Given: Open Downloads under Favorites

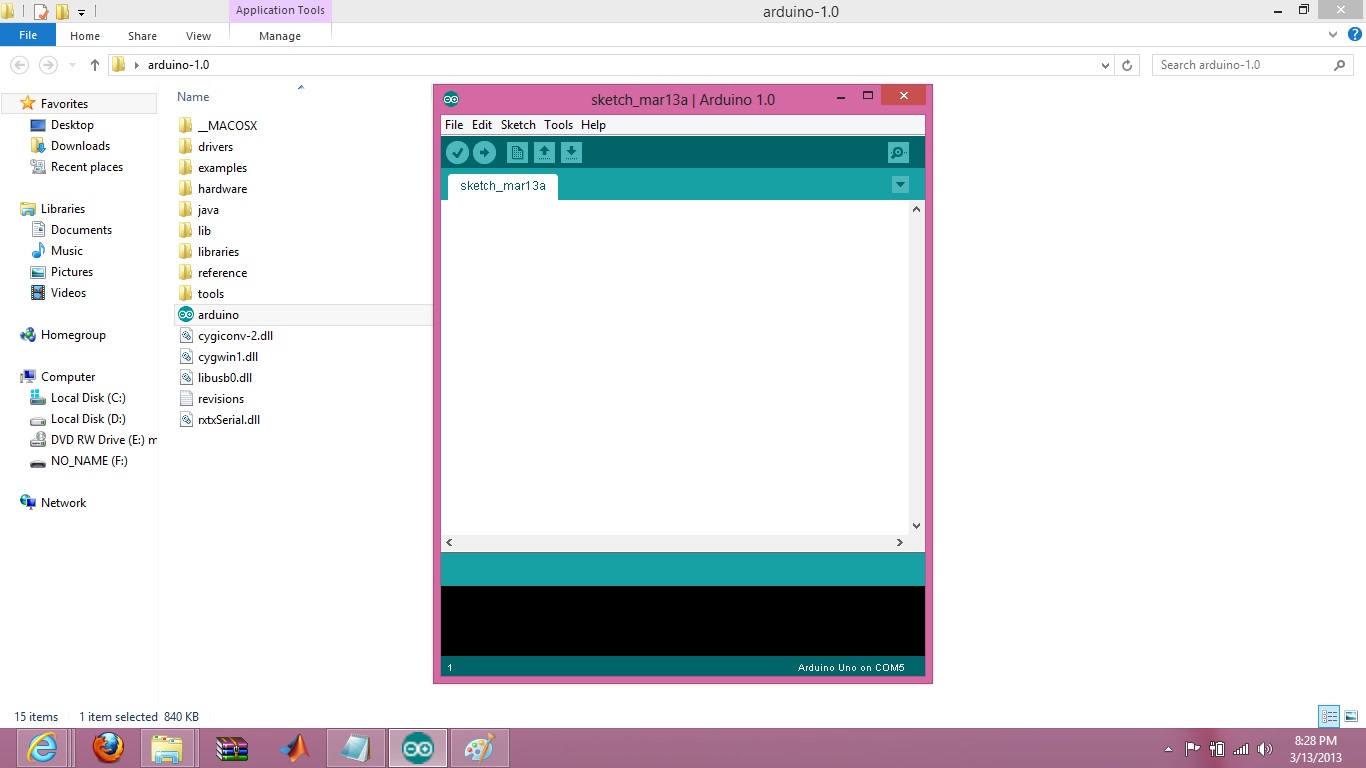Looking at the screenshot, I should (80, 146).
